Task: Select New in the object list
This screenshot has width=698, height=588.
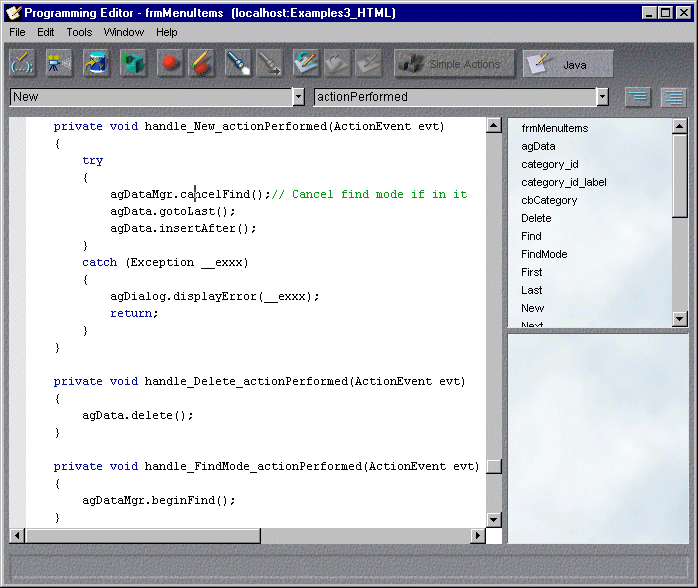Action: 532,308
